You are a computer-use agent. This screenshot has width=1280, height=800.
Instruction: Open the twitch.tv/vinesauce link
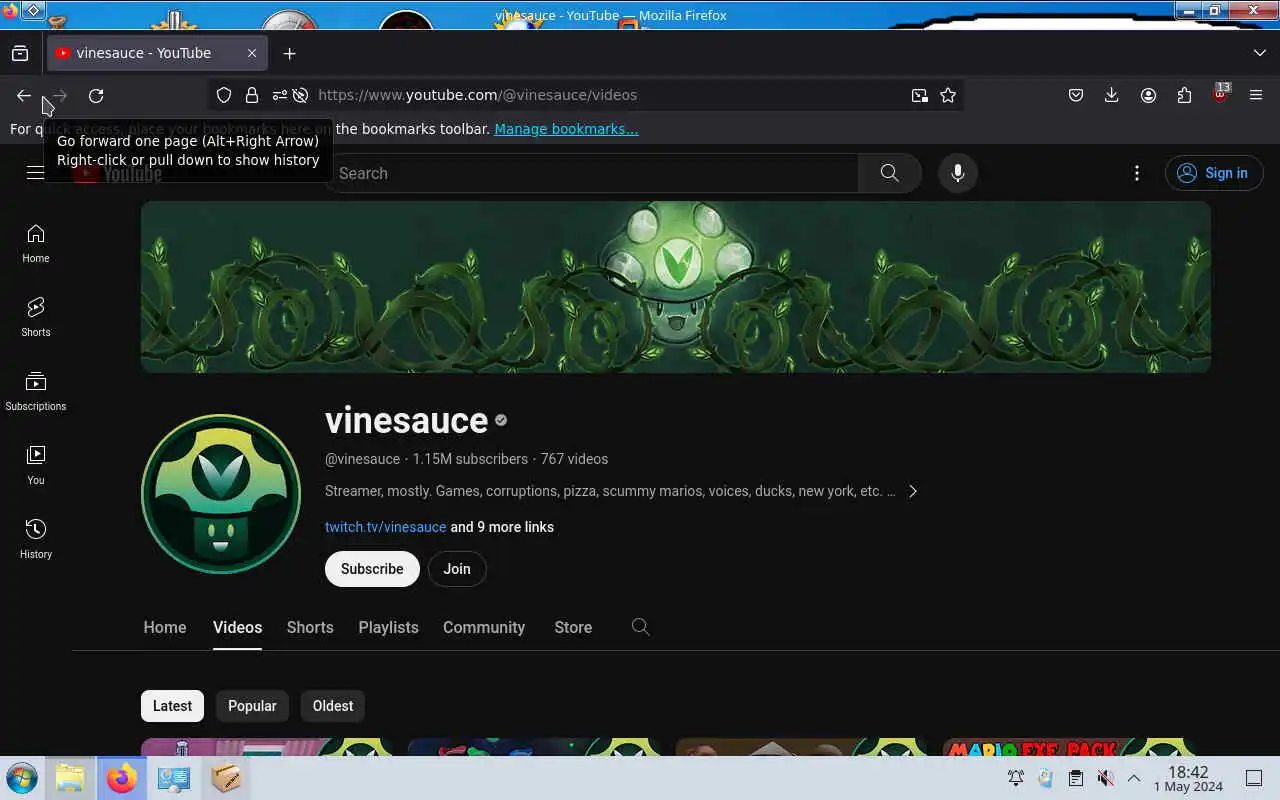coord(385,527)
